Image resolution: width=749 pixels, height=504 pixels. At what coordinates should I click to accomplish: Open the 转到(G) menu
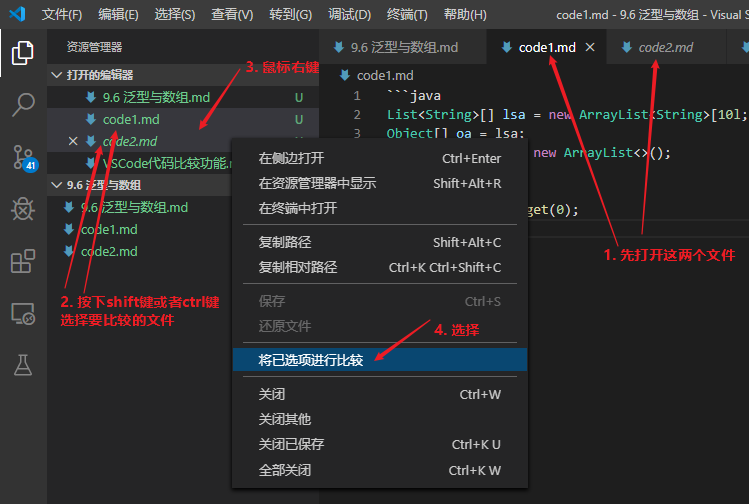(x=290, y=14)
